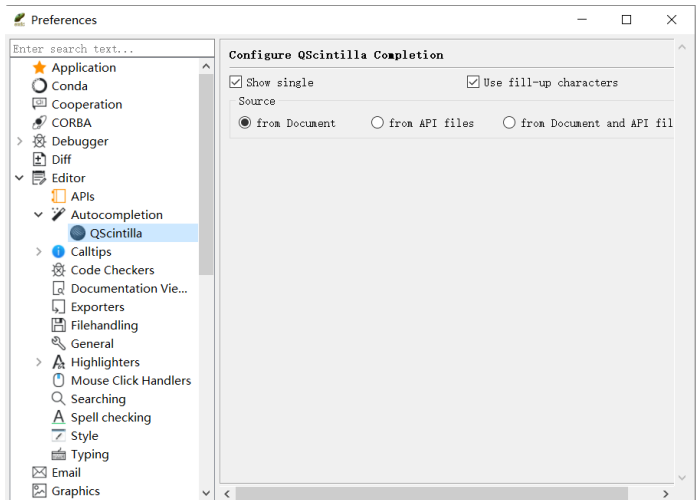Open the Application preferences page

[84, 67]
